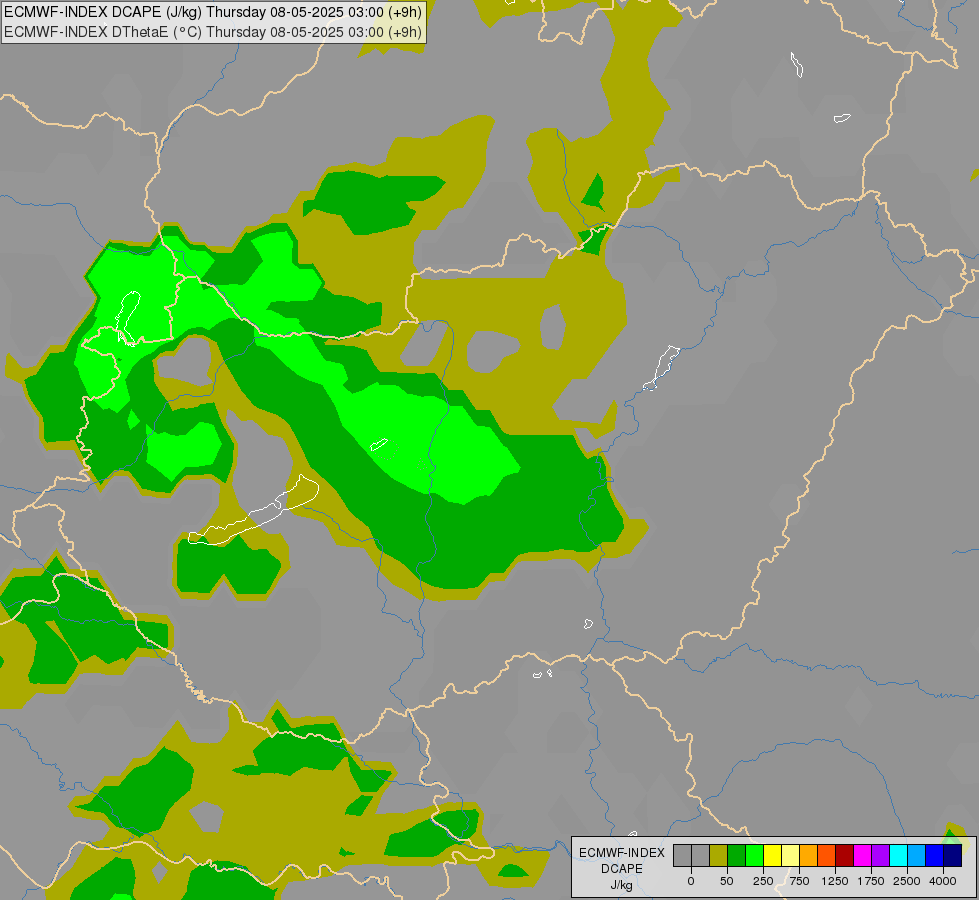Click the Lake Neusiedl outline on the map

[127, 317]
